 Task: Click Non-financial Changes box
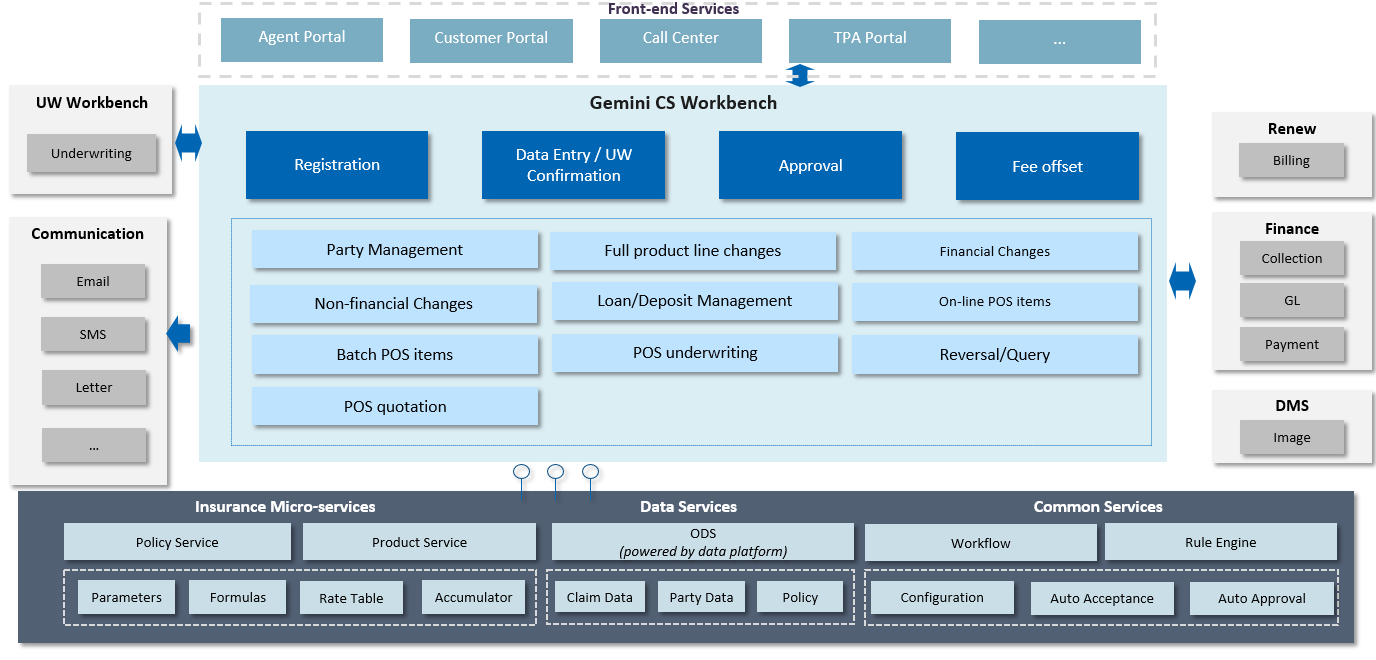coord(393,304)
